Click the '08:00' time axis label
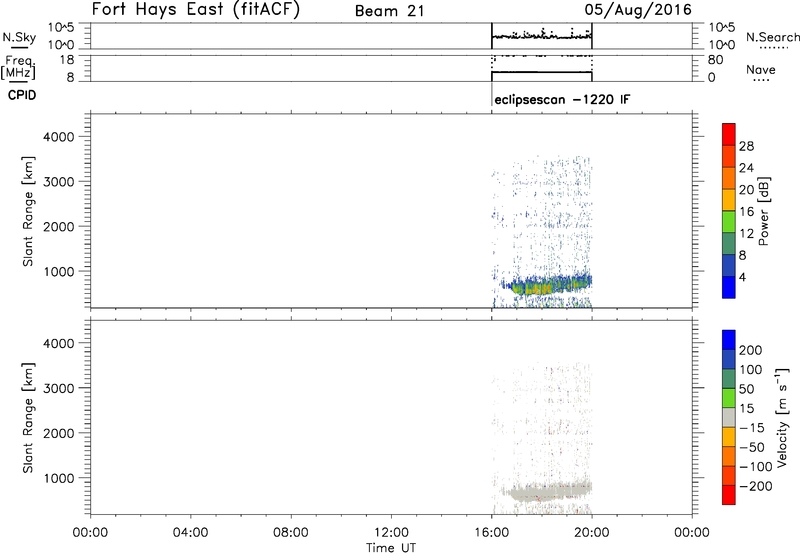 click(x=291, y=533)
